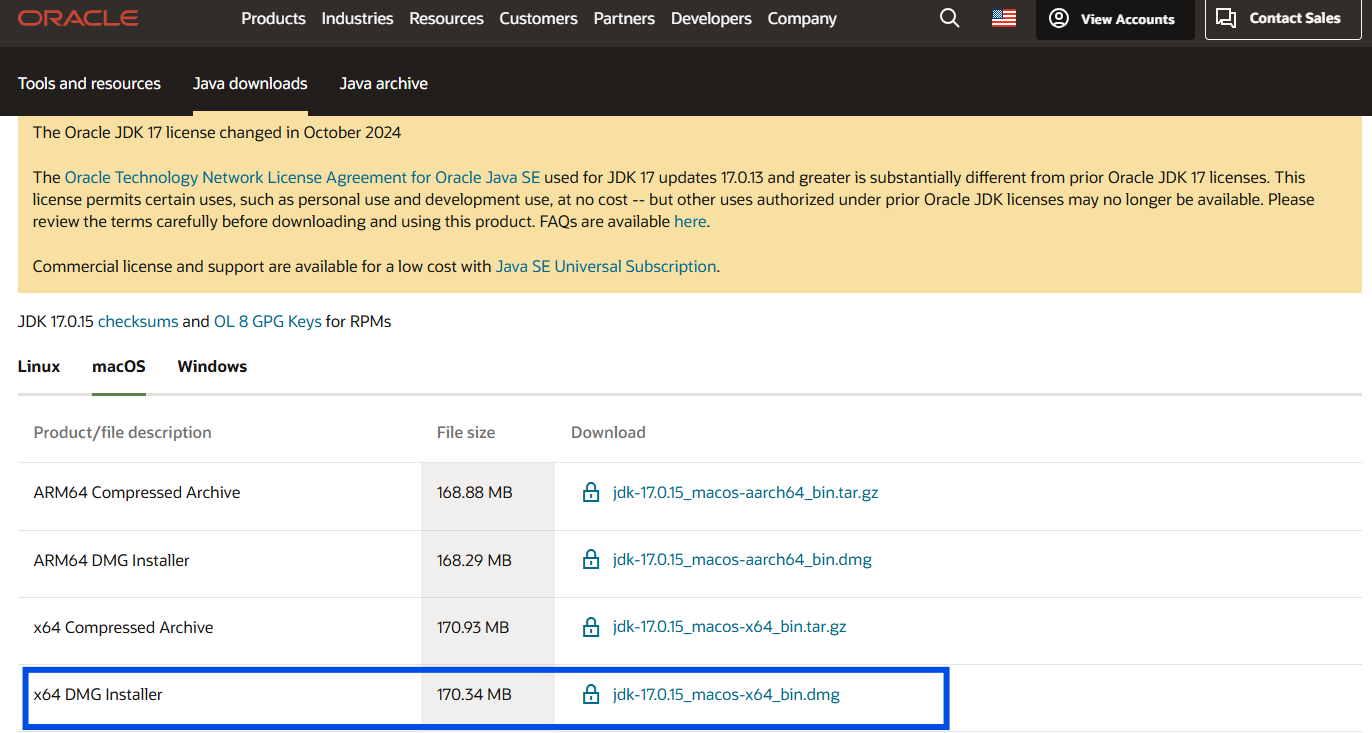Switch to the Windows tab

(212, 366)
